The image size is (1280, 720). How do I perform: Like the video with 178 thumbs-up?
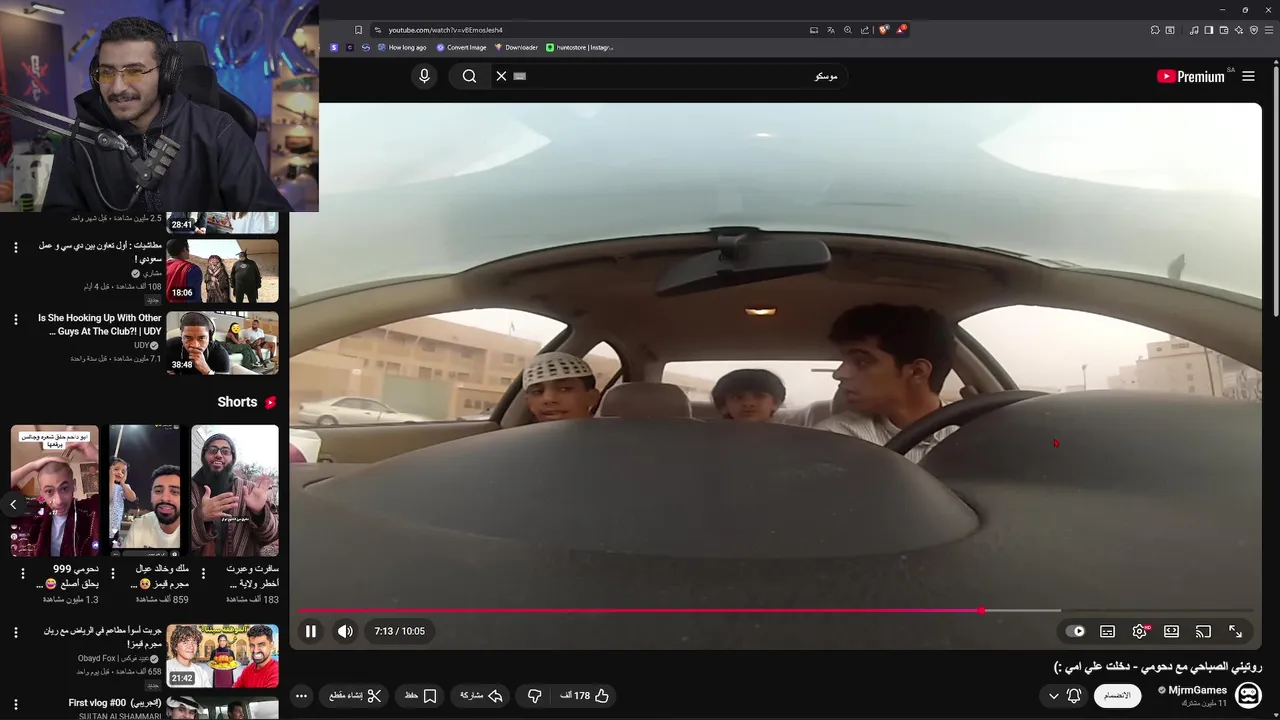(x=585, y=695)
